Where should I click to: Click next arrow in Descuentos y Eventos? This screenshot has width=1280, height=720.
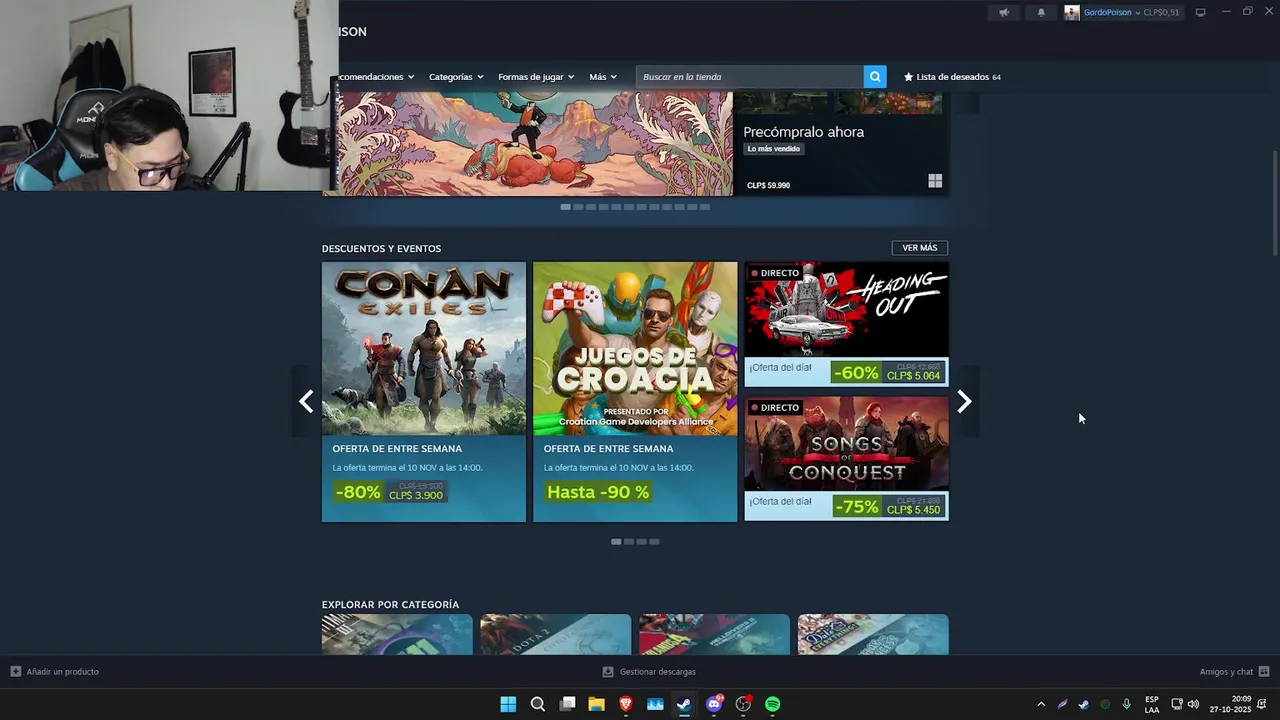[x=964, y=401]
